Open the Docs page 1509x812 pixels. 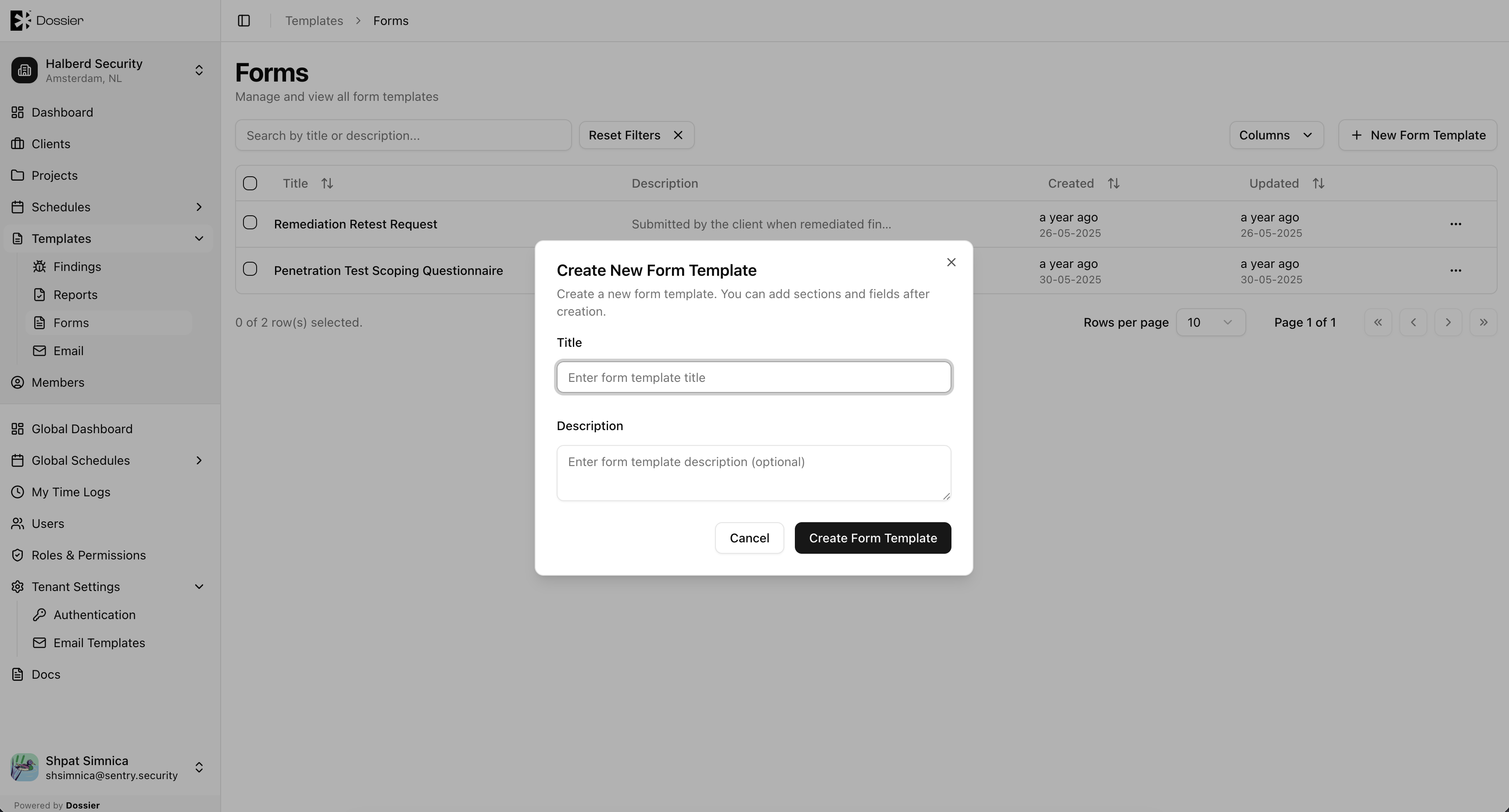108,675
